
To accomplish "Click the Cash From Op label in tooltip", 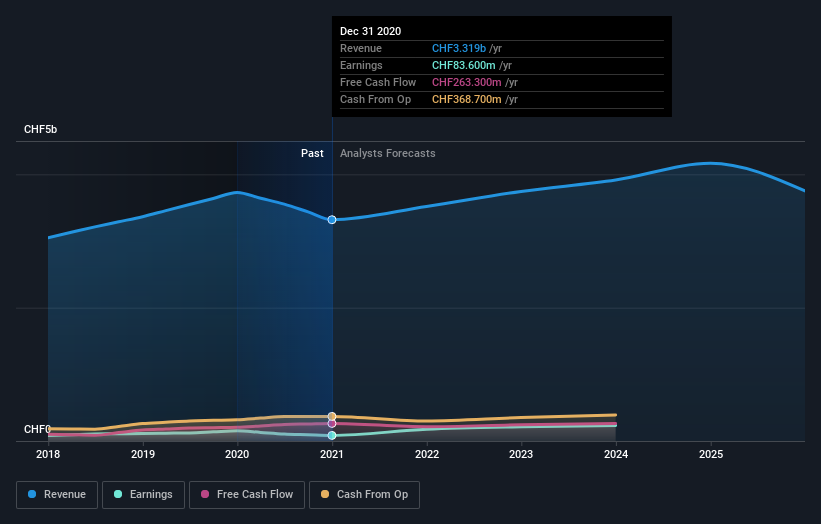I will [375, 99].
